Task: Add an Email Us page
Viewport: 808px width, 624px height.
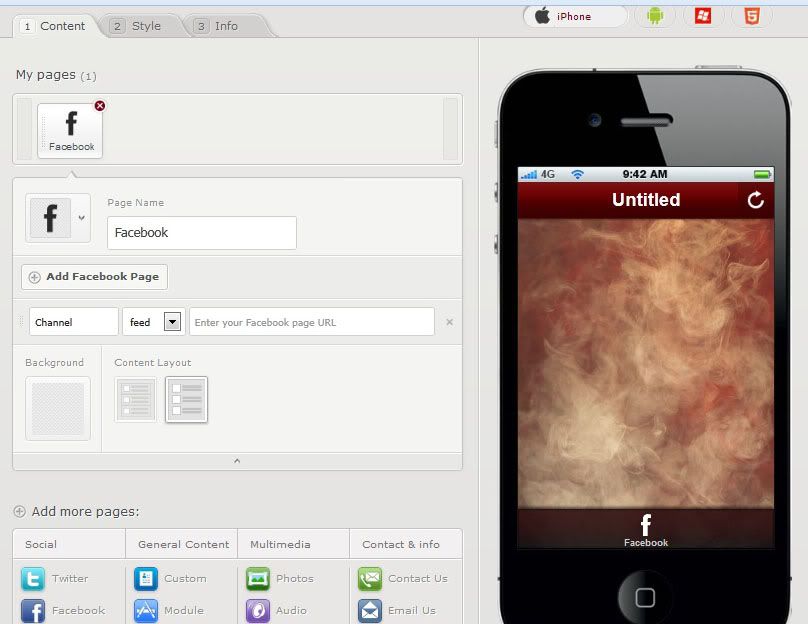Action: (x=398, y=610)
